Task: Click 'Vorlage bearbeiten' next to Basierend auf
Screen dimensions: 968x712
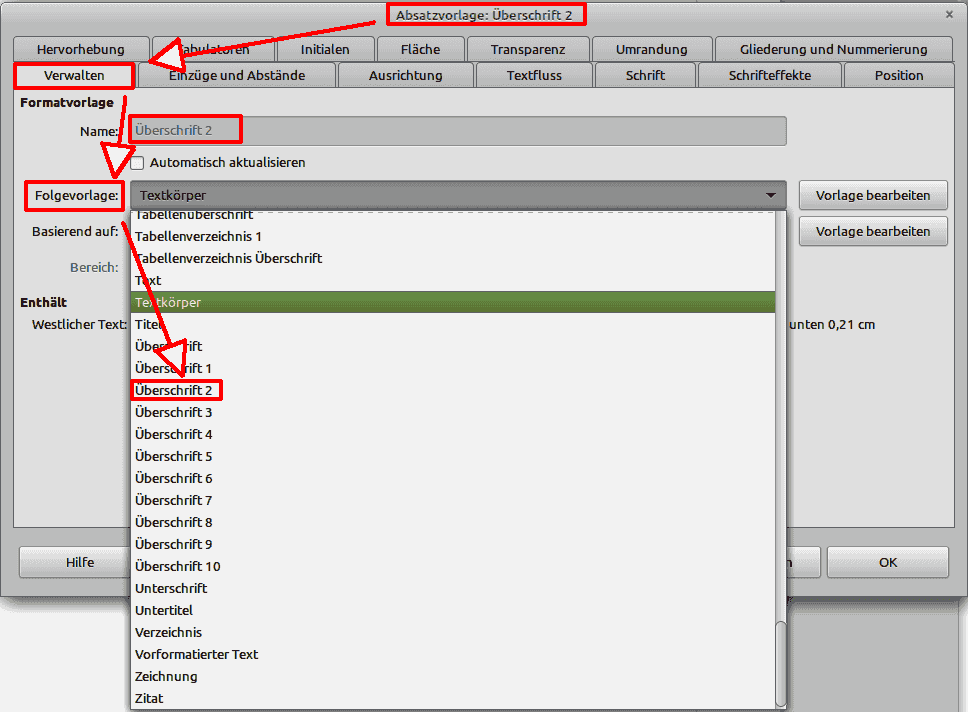Action: (873, 231)
